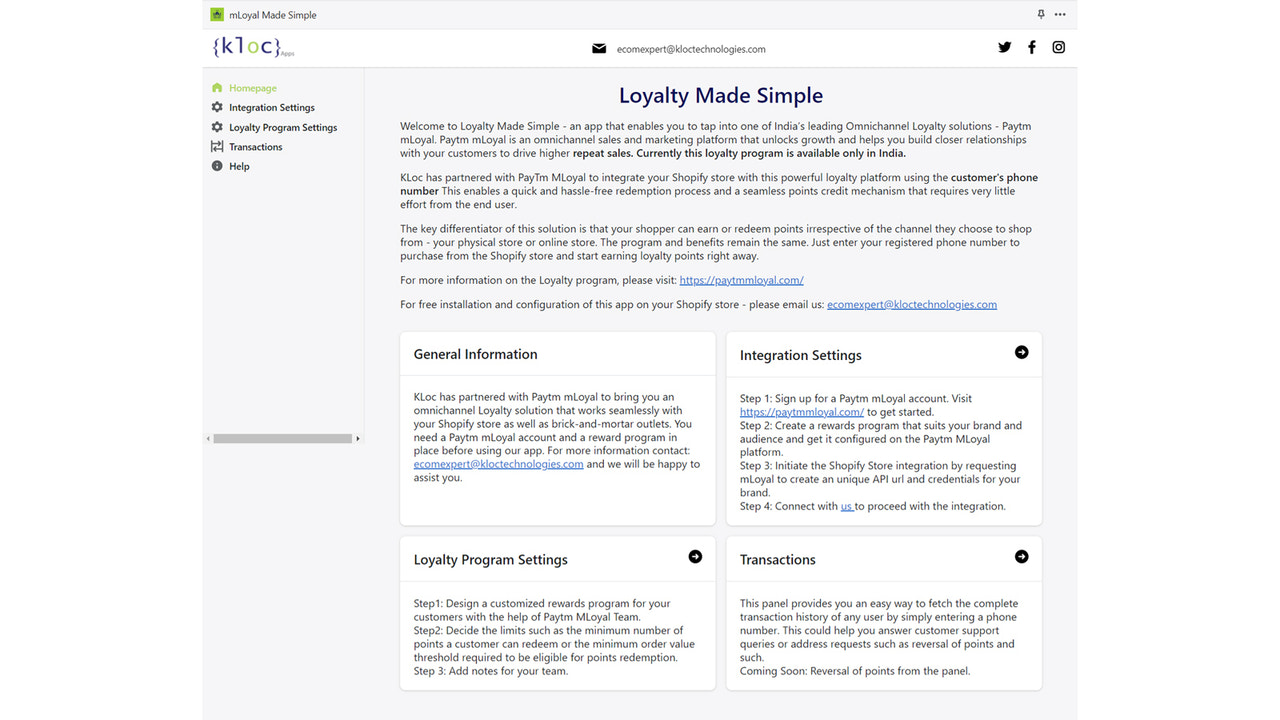Image resolution: width=1280 pixels, height=720 pixels.
Task: Open Transactions via its sidebar icon
Action: 216,146
